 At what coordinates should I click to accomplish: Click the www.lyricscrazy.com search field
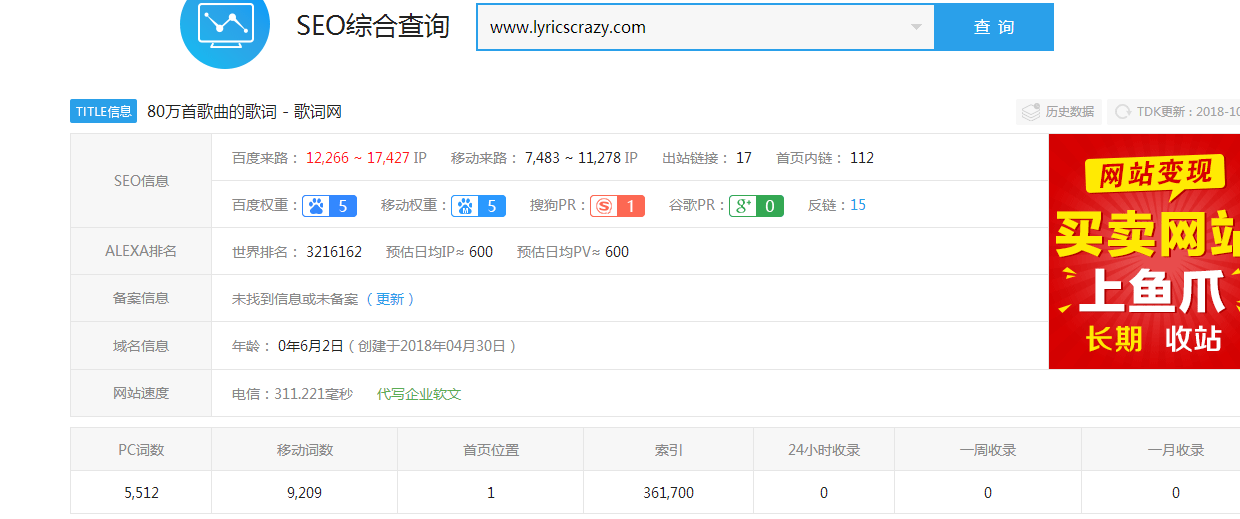(x=705, y=27)
